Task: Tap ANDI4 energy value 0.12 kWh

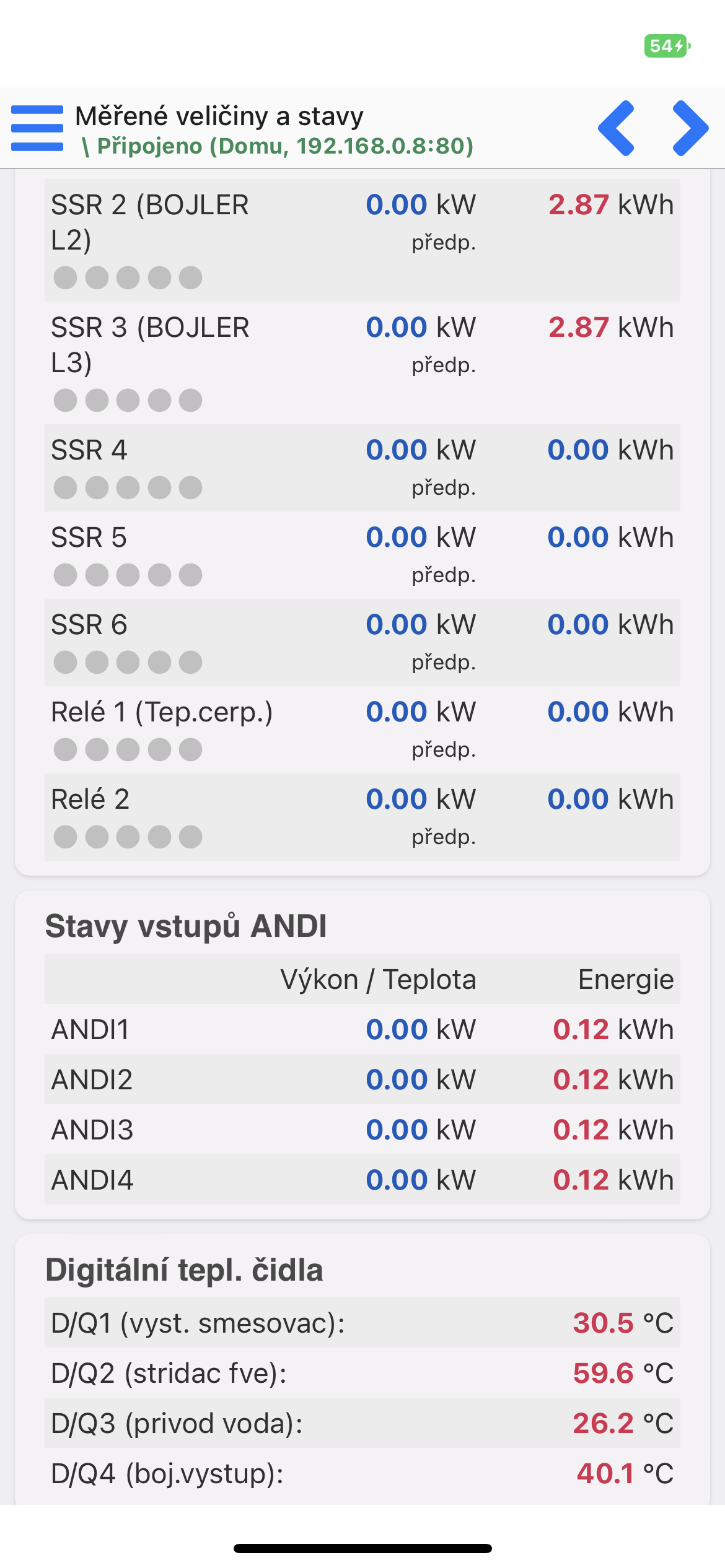Action: (613, 1180)
